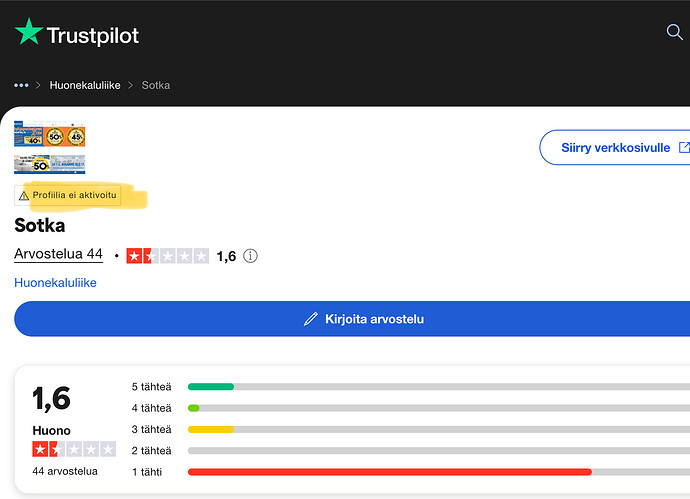Click the pencil icon on review button
The image size is (690, 499).
coord(311,319)
